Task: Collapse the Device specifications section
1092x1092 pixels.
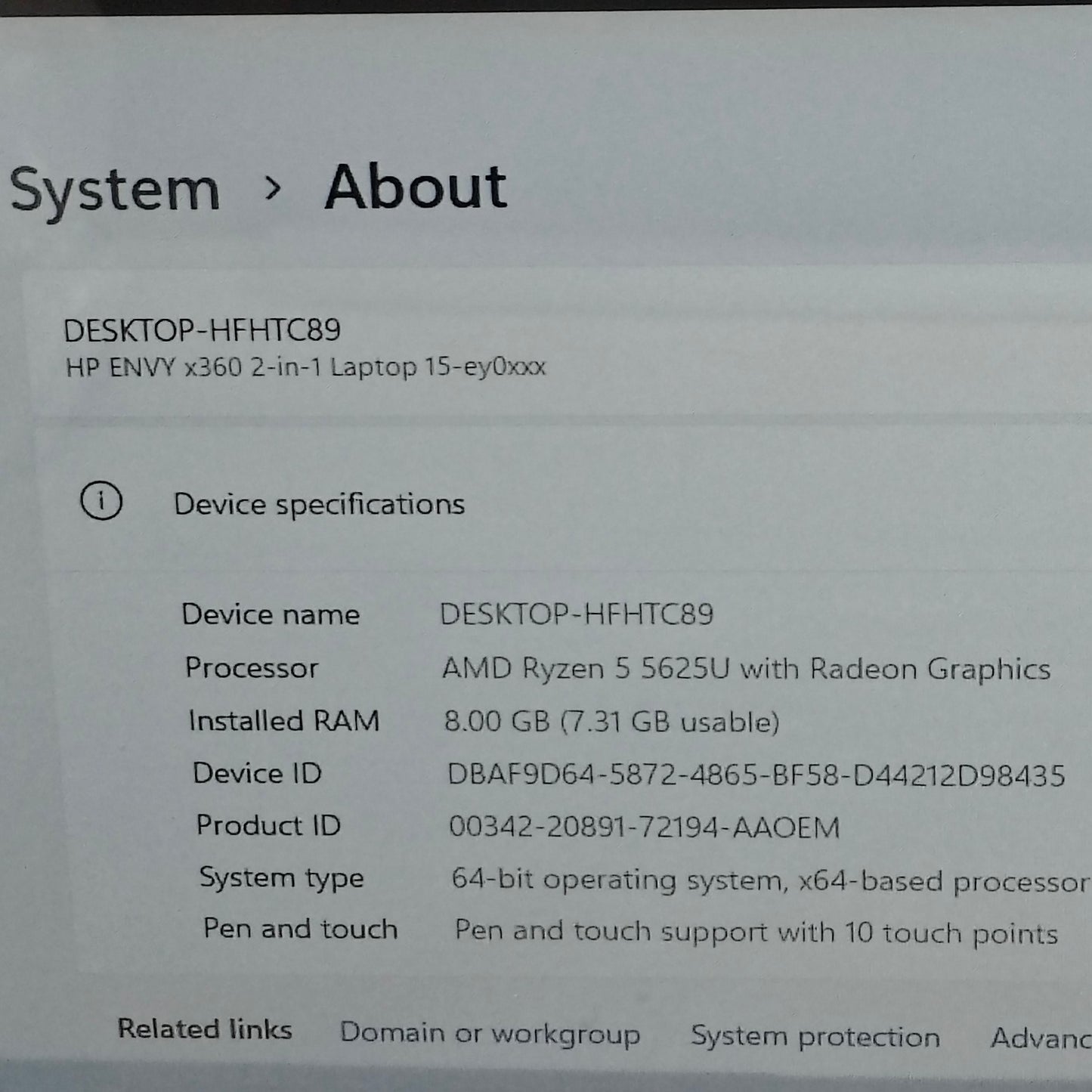Action: (319, 504)
